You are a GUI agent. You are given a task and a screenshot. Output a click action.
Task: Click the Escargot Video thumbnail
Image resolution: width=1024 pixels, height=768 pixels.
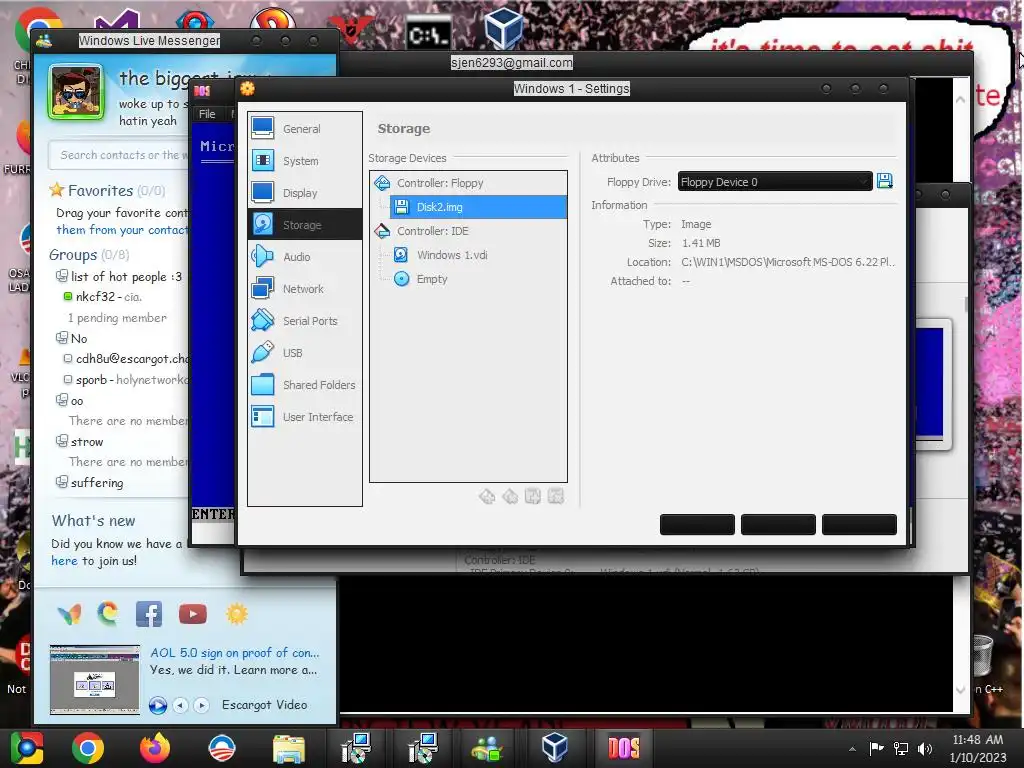pos(95,679)
